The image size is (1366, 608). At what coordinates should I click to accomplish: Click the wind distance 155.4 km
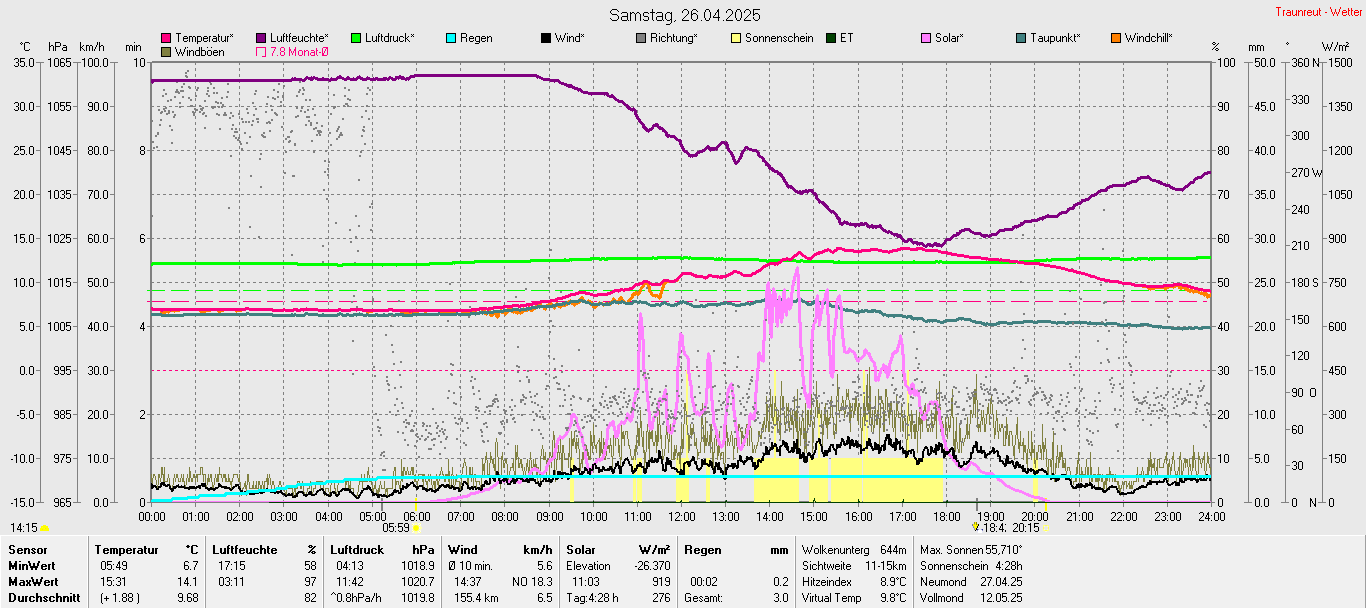pos(476,598)
